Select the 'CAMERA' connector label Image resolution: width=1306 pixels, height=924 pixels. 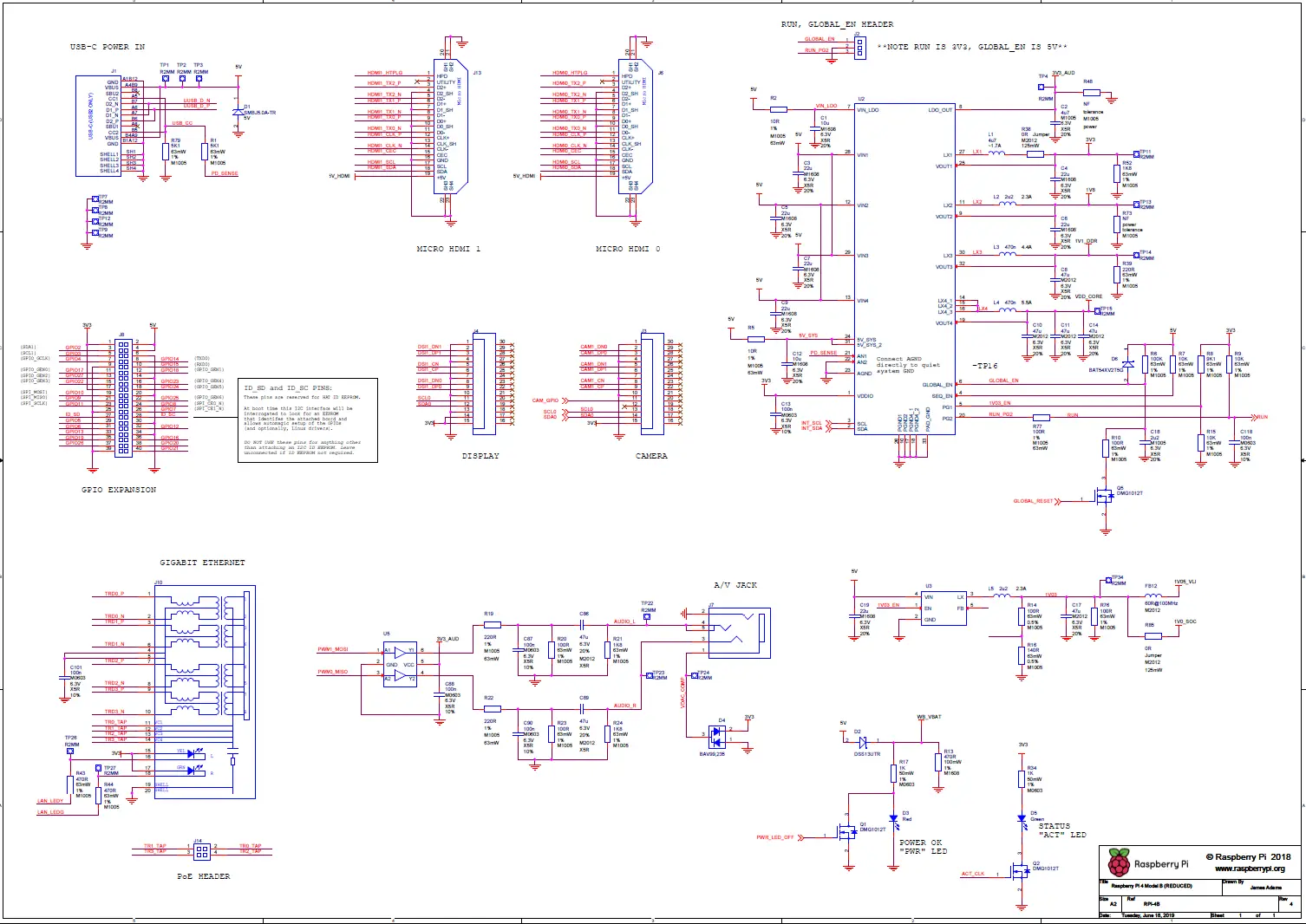tap(651, 456)
